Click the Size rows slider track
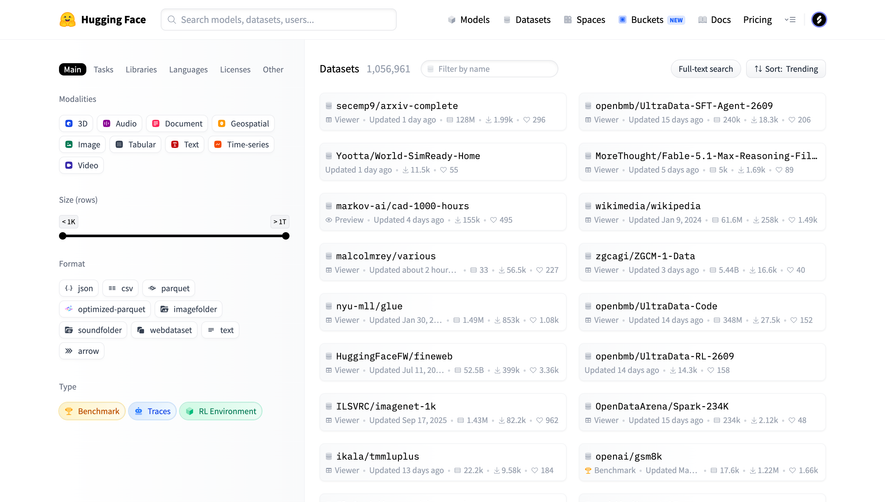This screenshot has height=502, width=885. click(174, 236)
